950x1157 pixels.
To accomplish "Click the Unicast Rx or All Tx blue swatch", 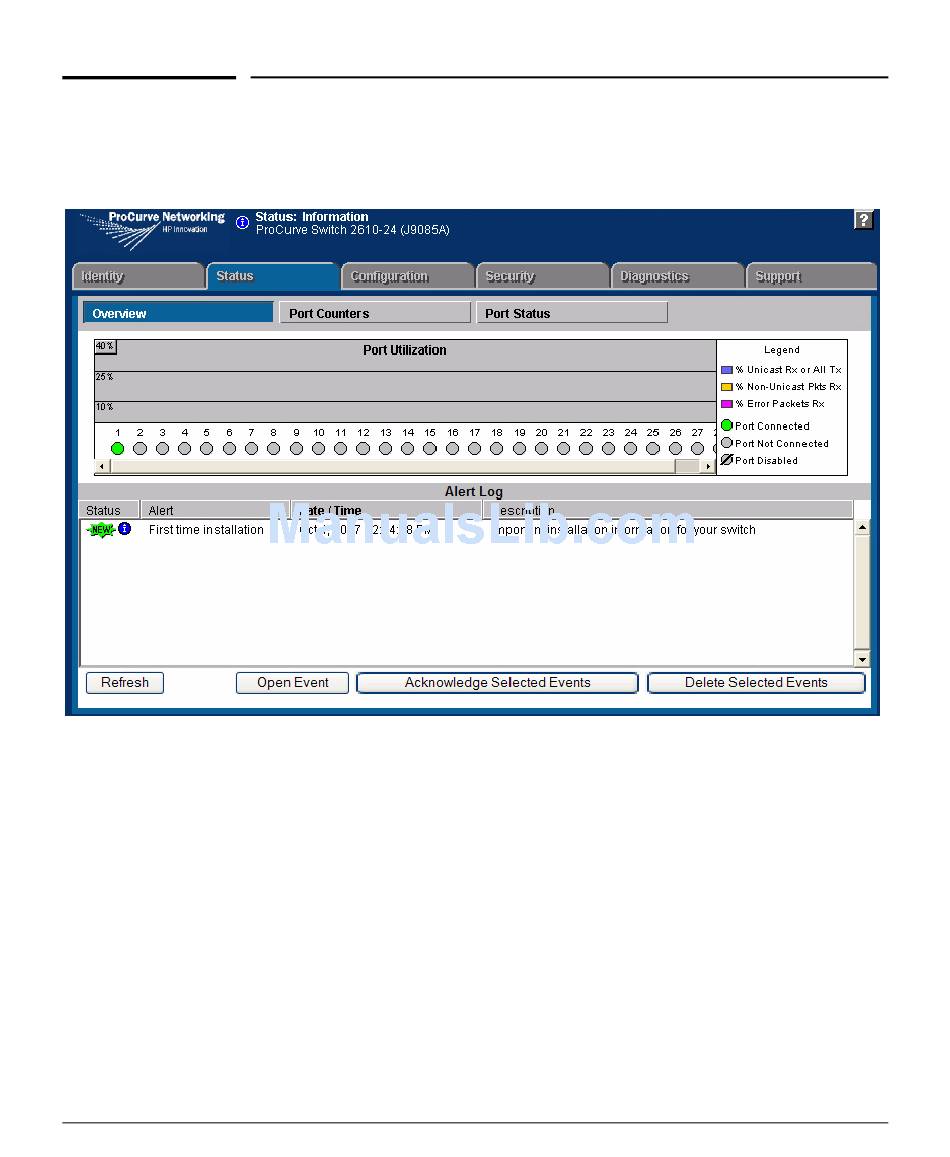I will pos(727,370).
